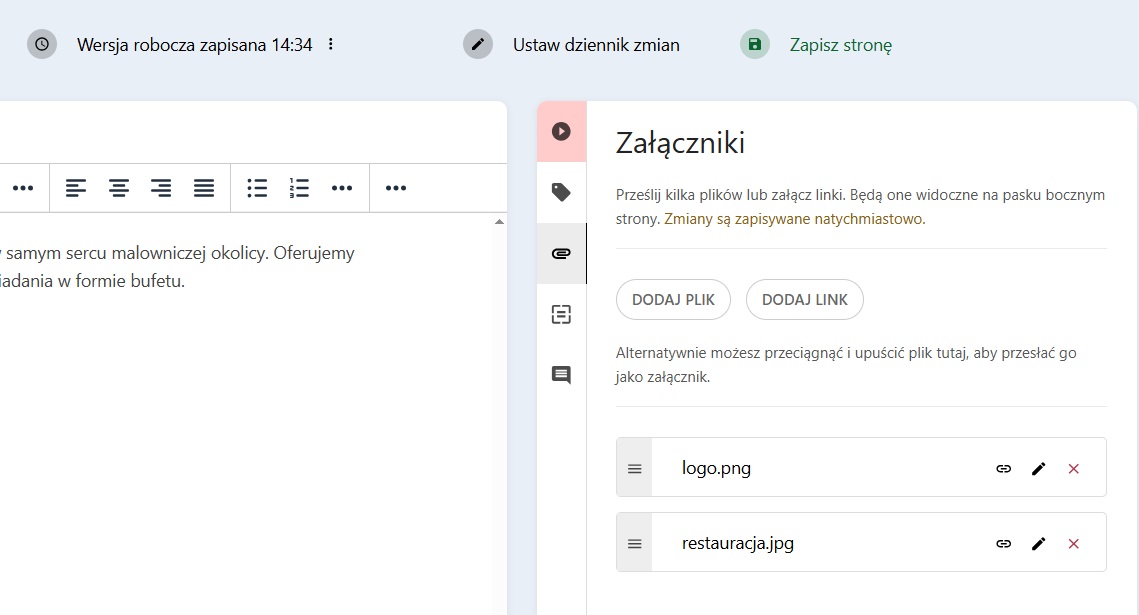Open draft options three-dot menu
This screenshot has height=615, width=1139.
point(331,45)
